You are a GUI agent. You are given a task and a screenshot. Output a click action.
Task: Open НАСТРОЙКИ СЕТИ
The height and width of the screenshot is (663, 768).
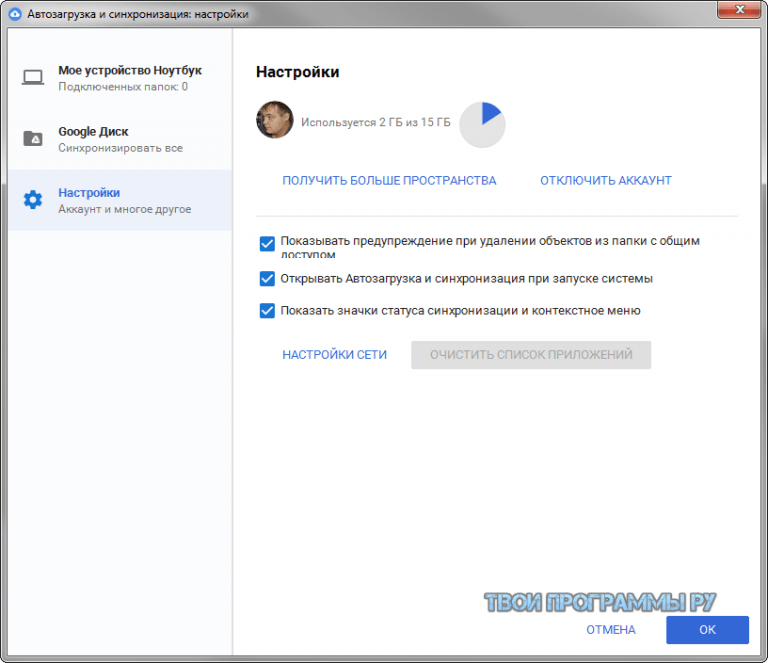[x=334, y=355]
